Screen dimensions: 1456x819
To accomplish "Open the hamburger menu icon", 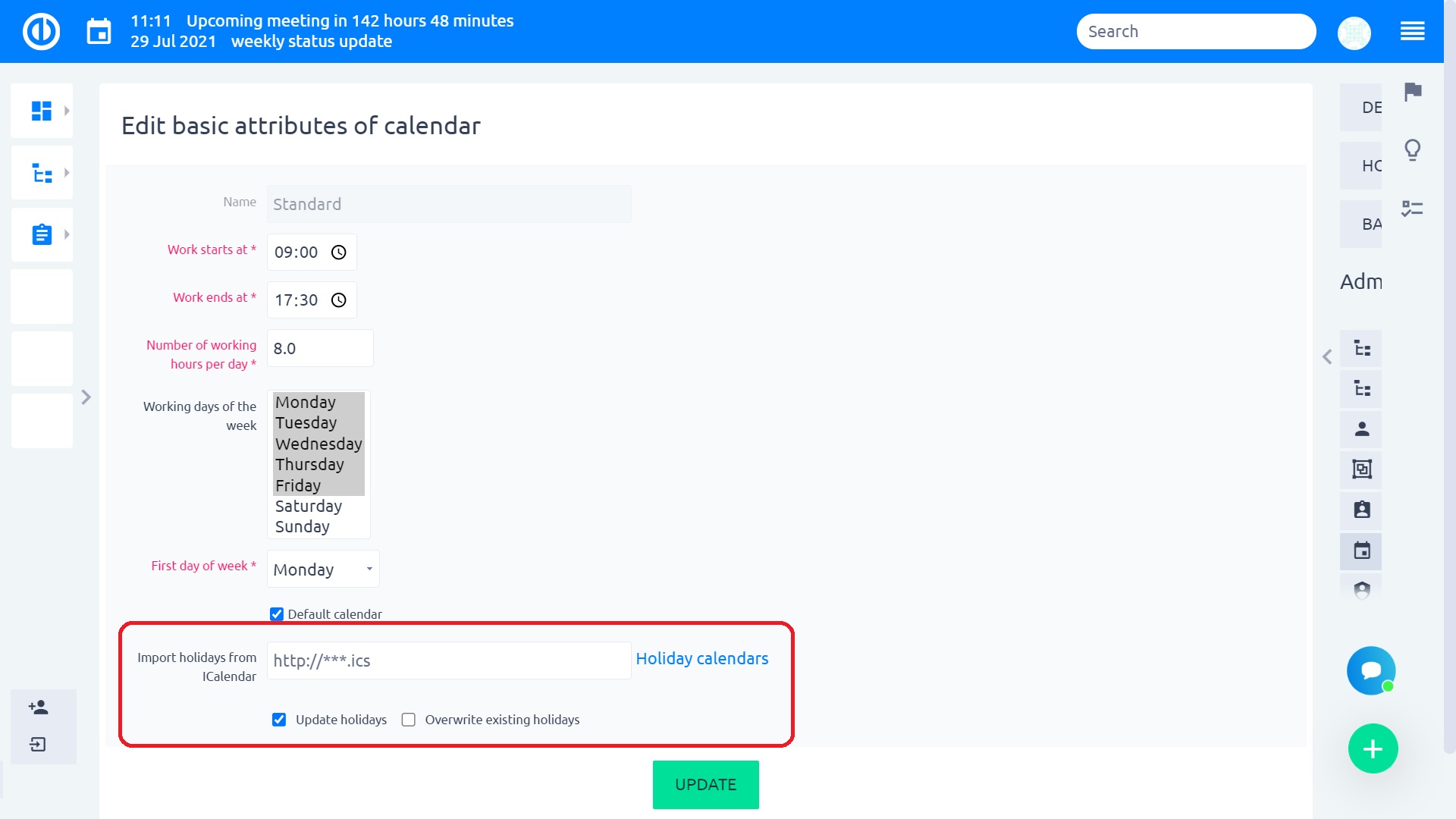I will point(1412,32).
